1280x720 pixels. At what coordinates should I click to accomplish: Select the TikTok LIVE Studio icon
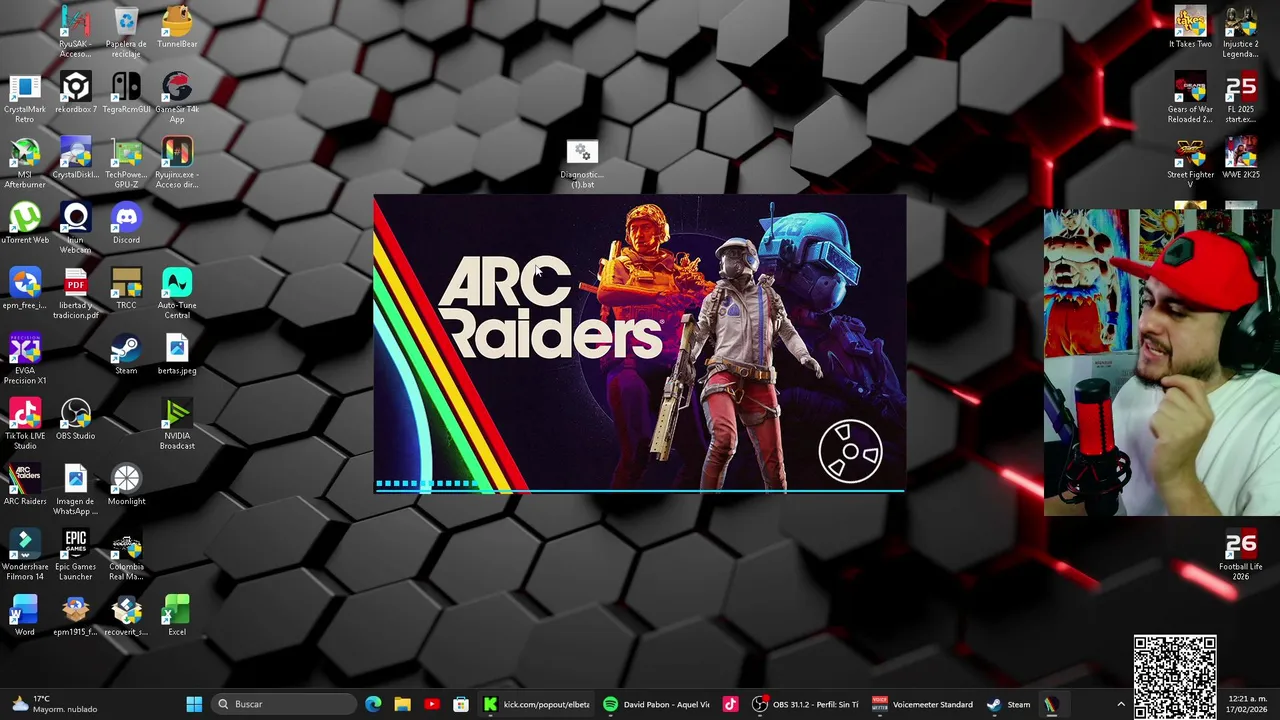coord(24,424)
